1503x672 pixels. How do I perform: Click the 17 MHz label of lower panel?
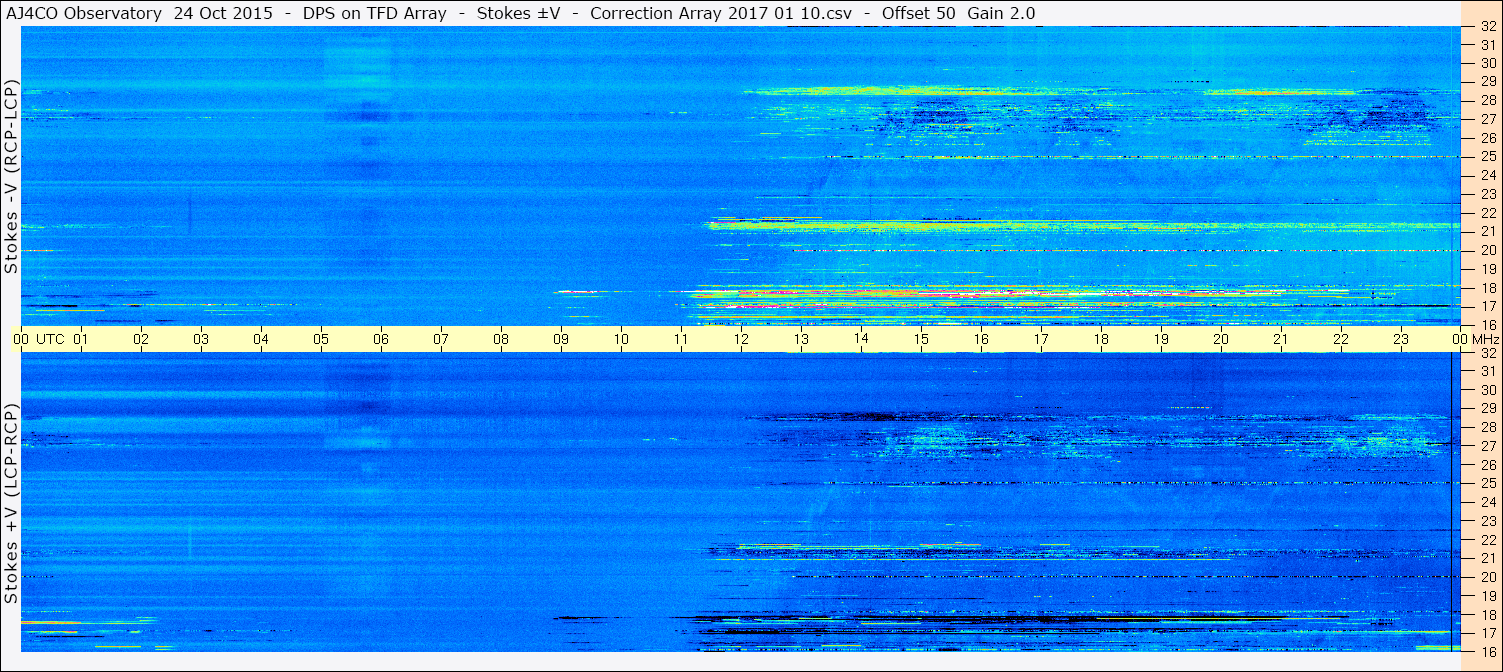point(1487,633)
